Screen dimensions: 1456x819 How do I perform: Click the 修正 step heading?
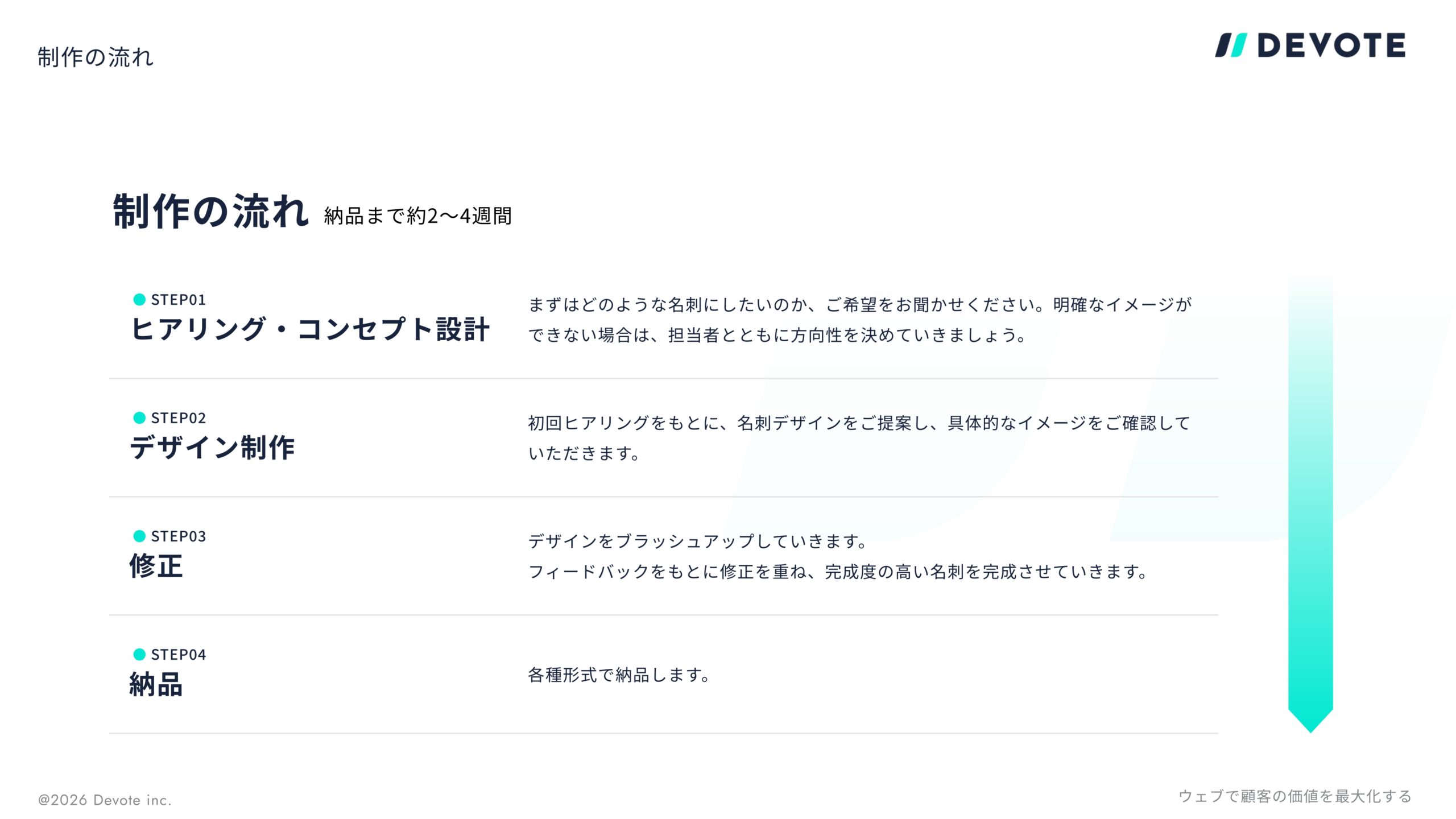pyautogui.click(x=156, y=566)
